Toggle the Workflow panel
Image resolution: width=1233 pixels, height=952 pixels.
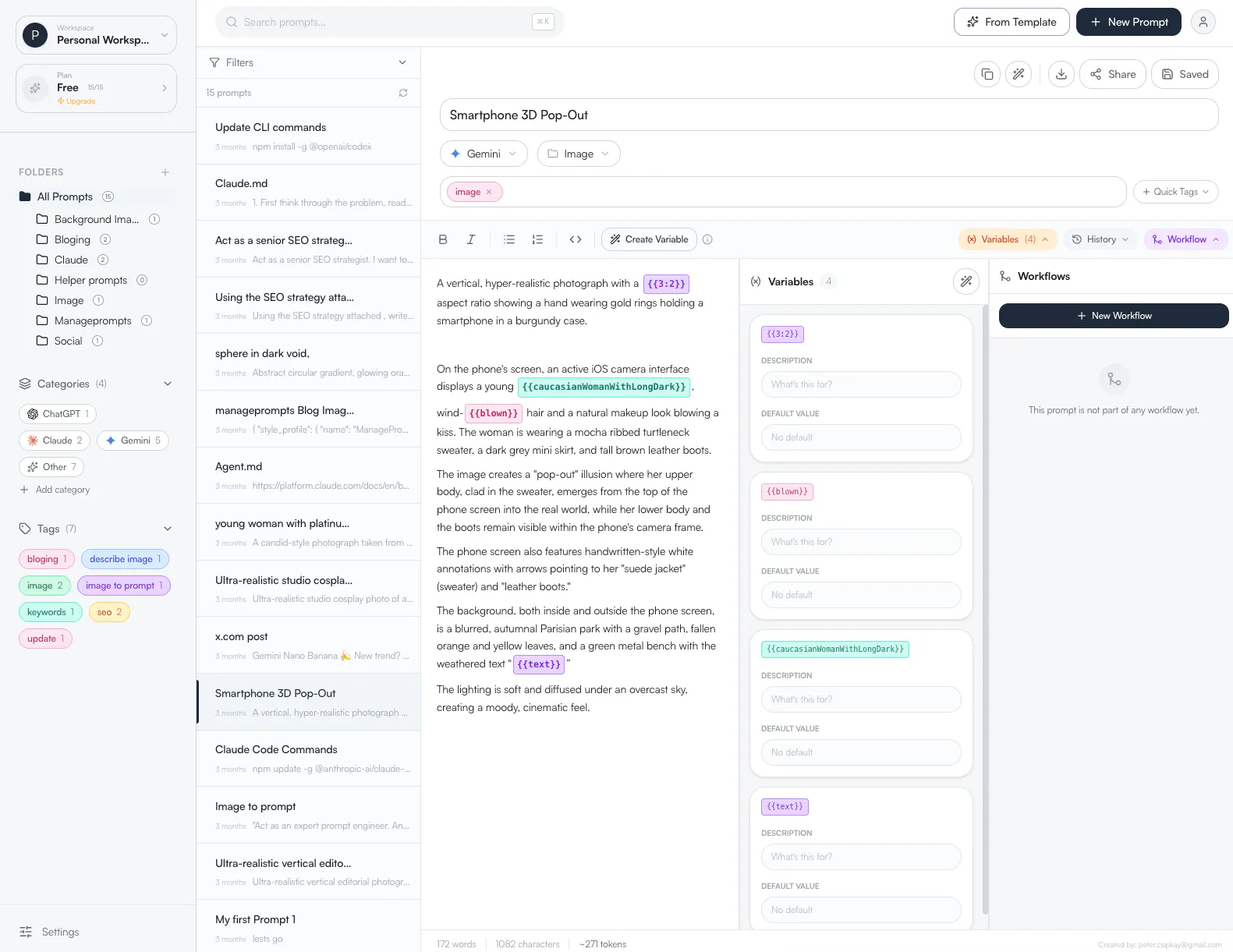click(x=1186, y=239)
